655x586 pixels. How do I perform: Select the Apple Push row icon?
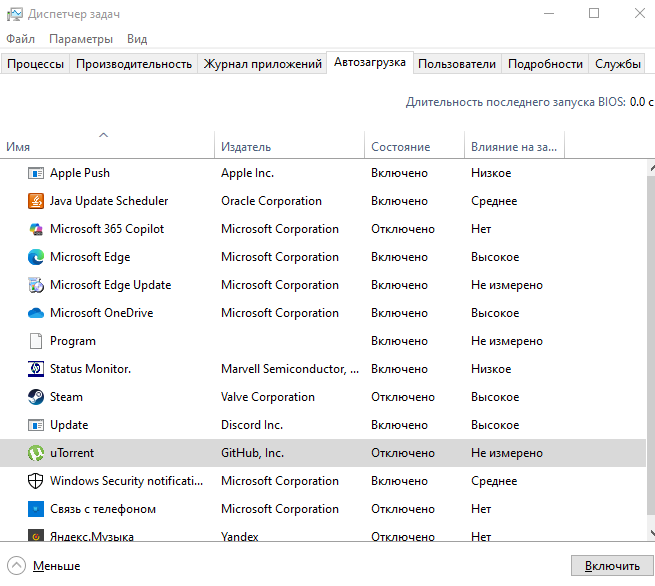point(36,173)
